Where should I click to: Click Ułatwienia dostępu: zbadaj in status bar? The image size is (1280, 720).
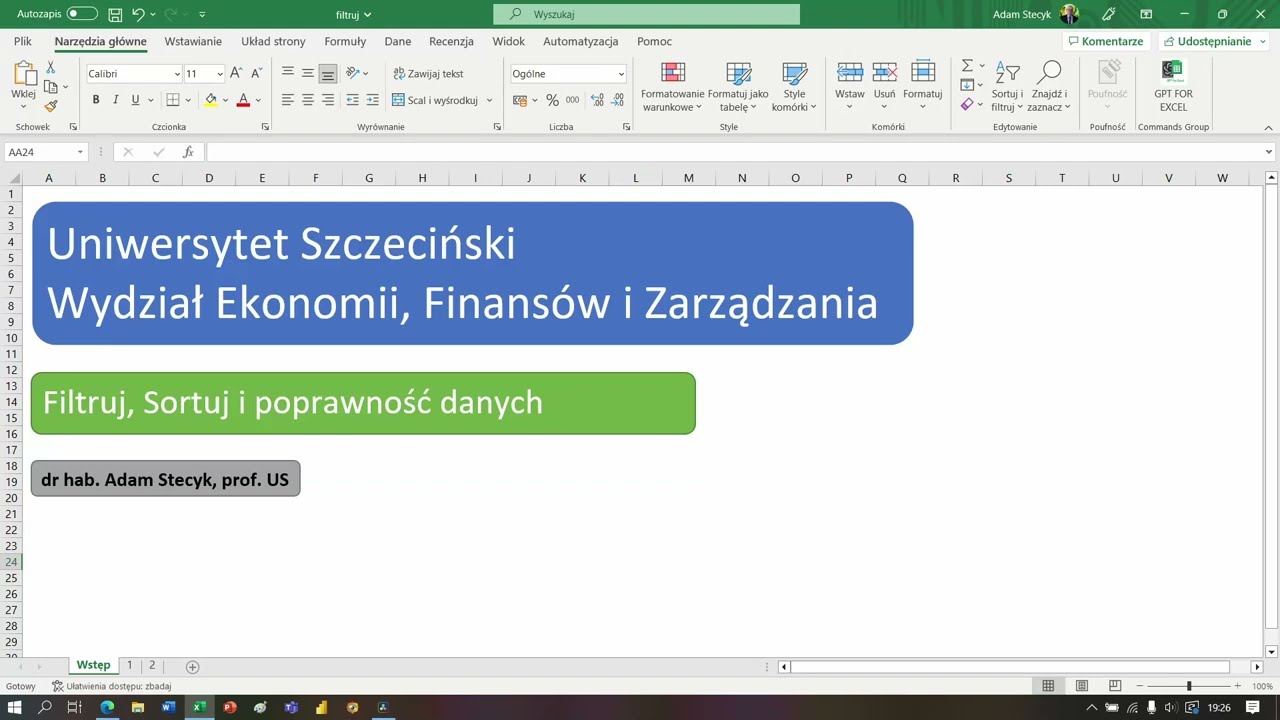[111, 686]
